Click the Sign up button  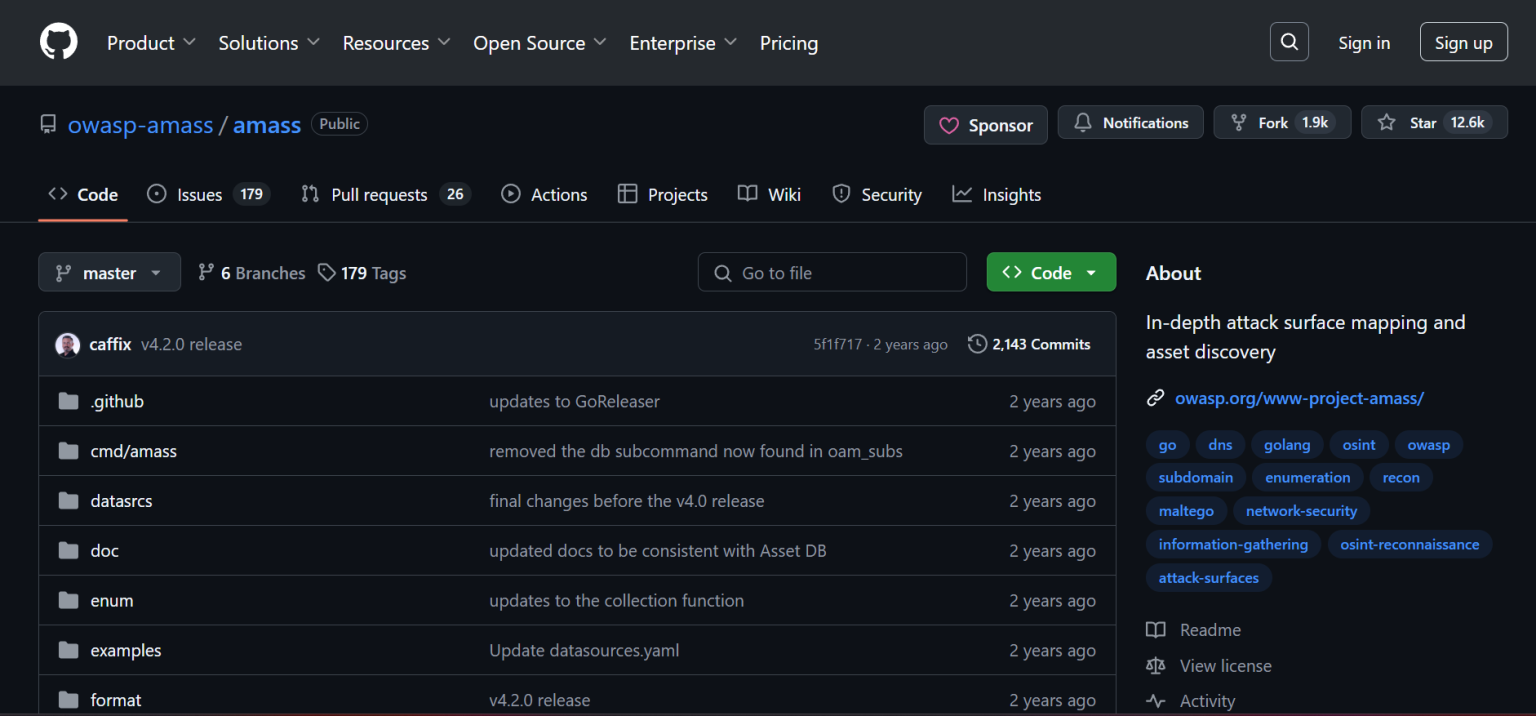tap(1463, 42)
